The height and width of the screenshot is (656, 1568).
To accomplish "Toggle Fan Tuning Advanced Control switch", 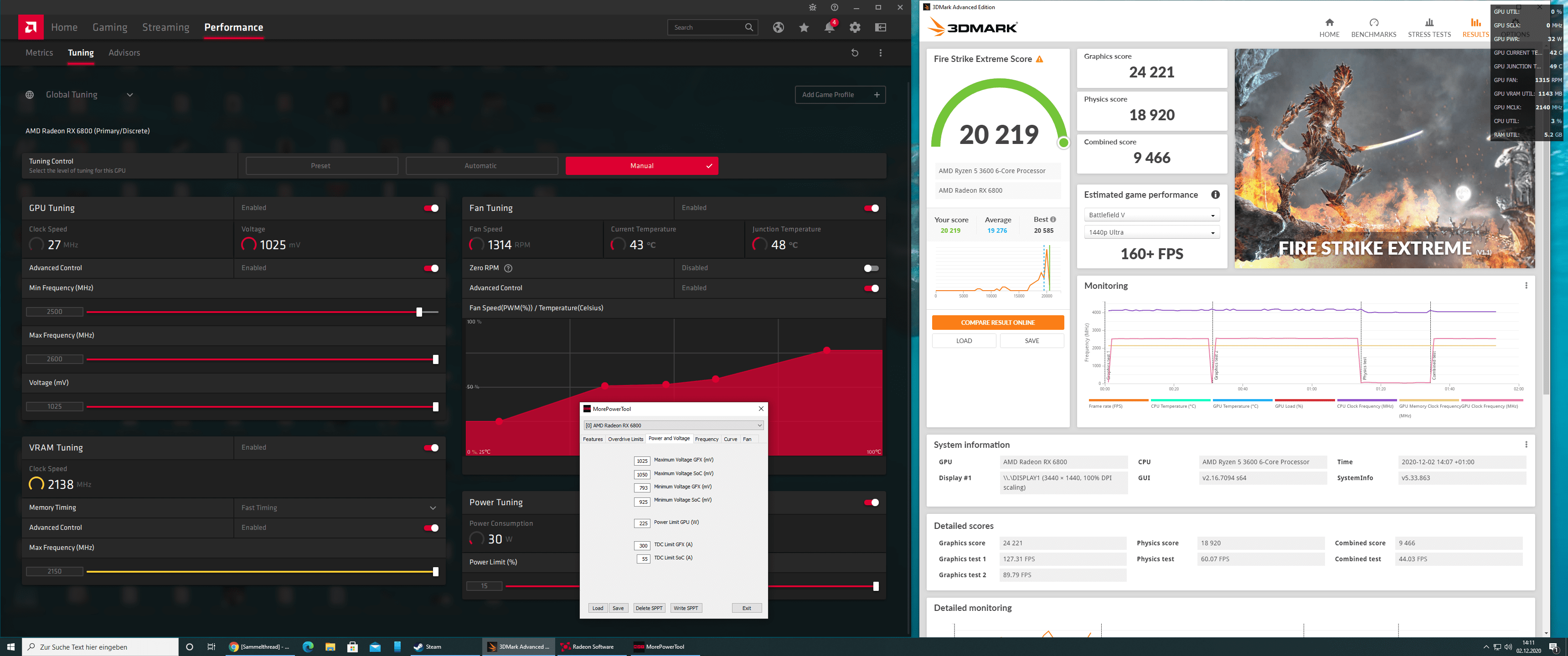I will 871,288.
